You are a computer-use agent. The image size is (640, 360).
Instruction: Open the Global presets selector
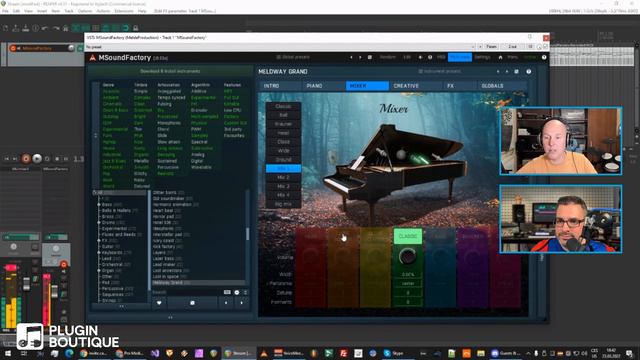(292, 58)
